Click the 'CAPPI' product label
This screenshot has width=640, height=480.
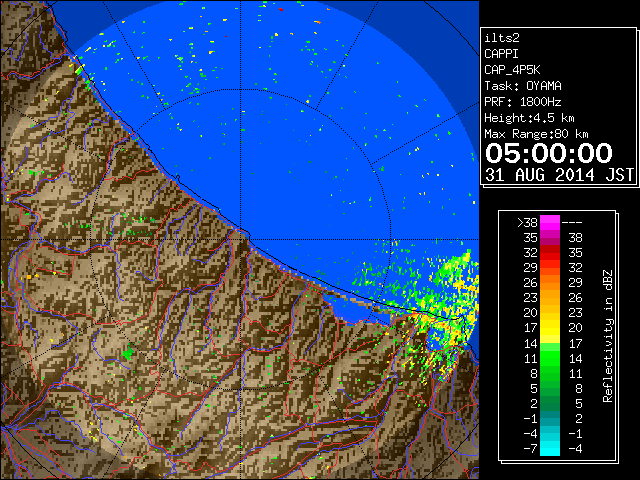click(501, 54)
